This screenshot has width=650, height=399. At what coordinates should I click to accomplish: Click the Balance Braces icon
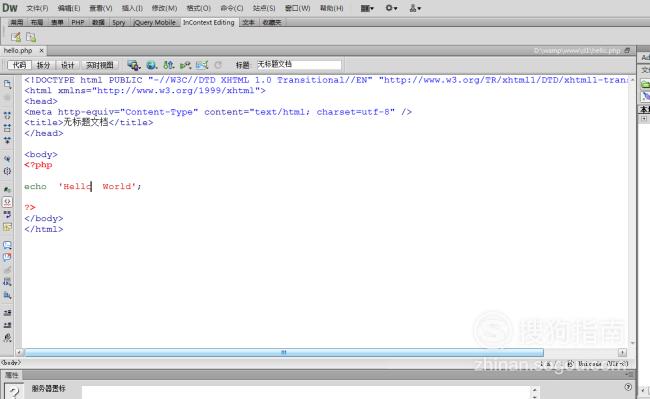coord(7,171)
